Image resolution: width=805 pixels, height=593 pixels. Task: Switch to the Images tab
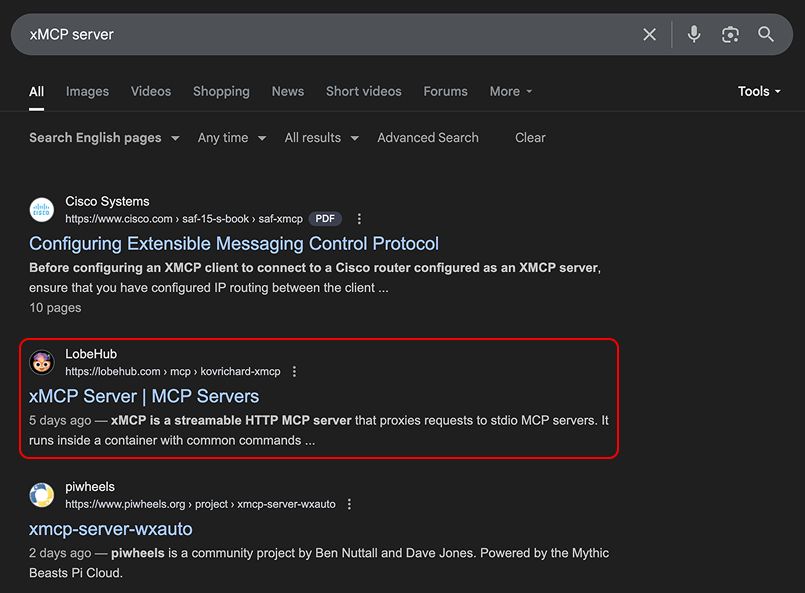click(87, 91)
